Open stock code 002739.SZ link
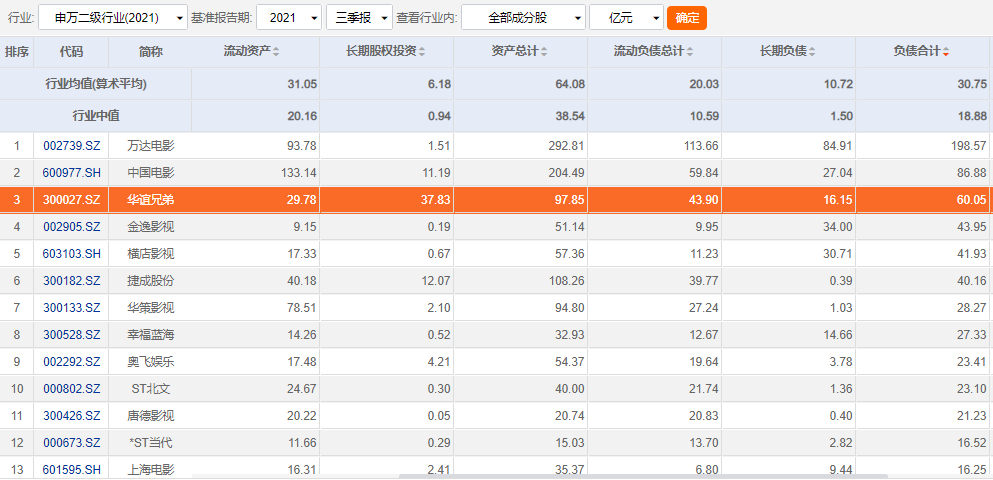Image resolution: width=993 pixels, height=480 pixels. [x=72, y=146]
